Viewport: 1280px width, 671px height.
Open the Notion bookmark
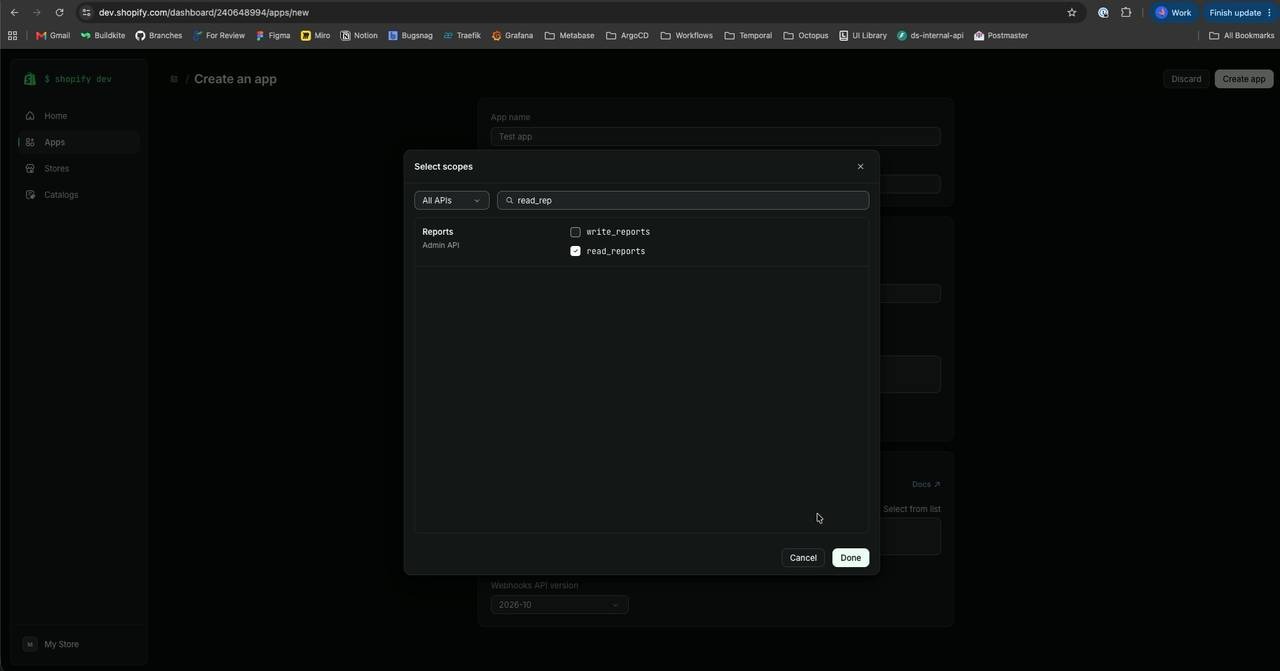[x=359, y=36]
